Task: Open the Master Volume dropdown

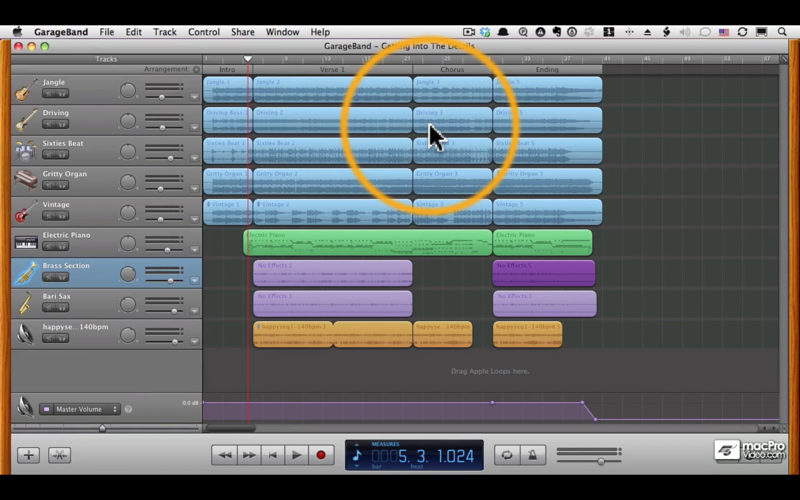Action: (x=80, y=409)
